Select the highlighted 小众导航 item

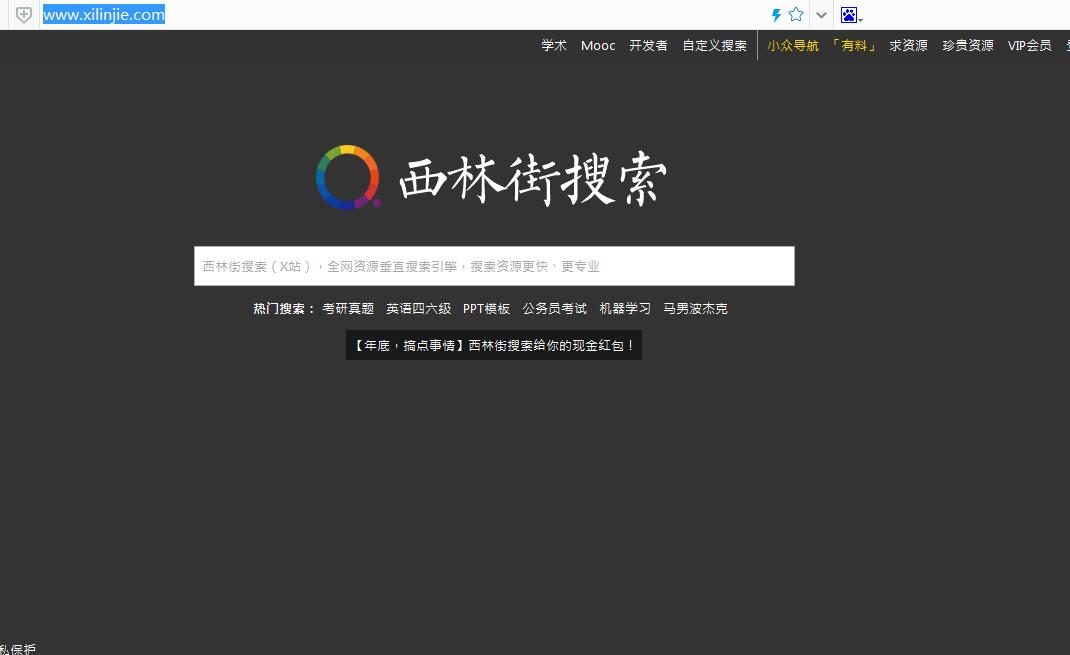[793, 45]
